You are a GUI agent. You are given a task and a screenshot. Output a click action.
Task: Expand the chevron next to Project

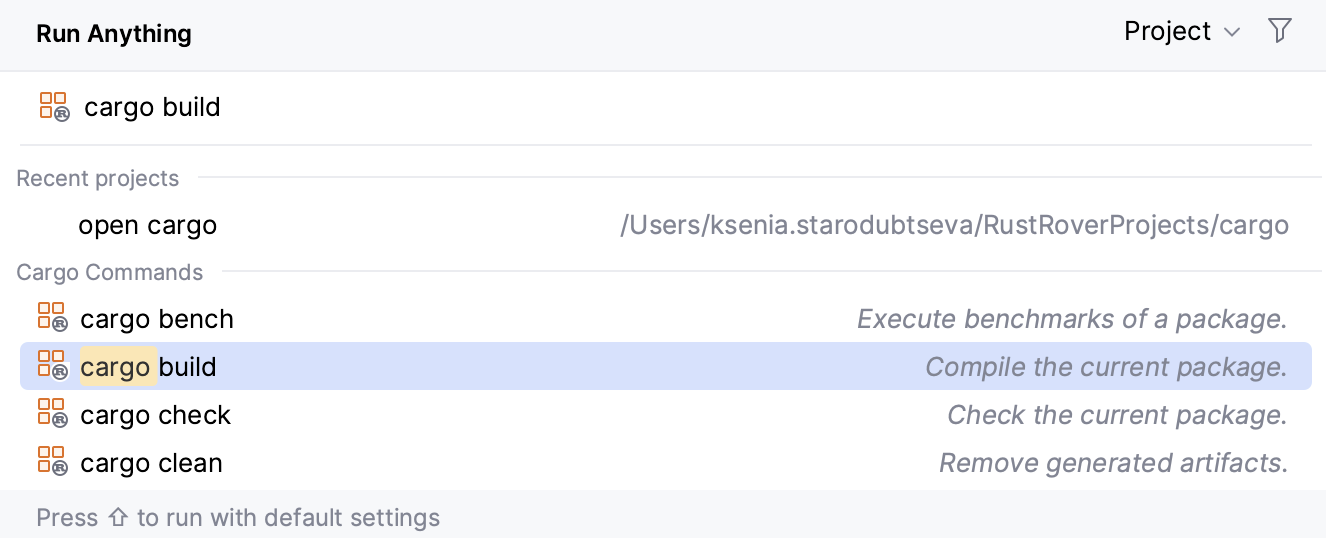(x=1232, y=33)
